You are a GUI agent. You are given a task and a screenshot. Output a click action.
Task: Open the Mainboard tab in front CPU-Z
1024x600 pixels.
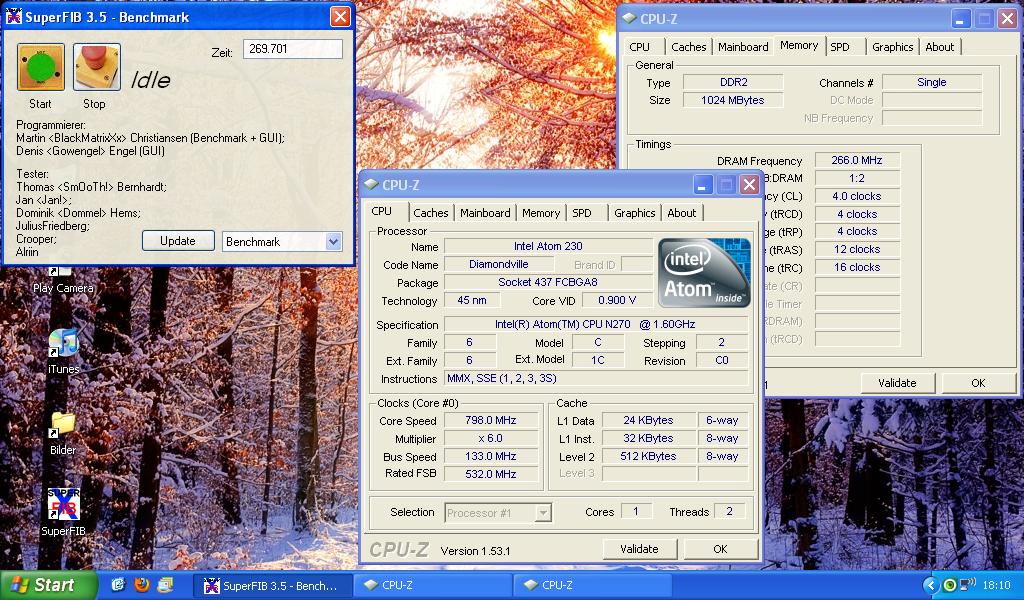tap(485, 213)
